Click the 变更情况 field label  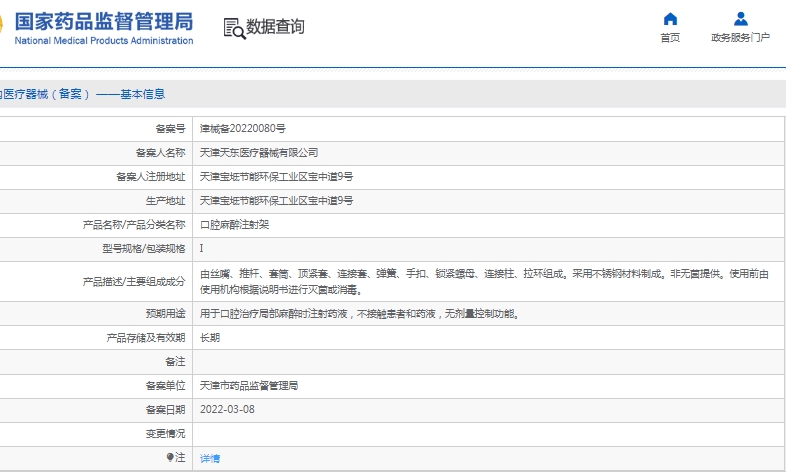[x=165, y=433]
